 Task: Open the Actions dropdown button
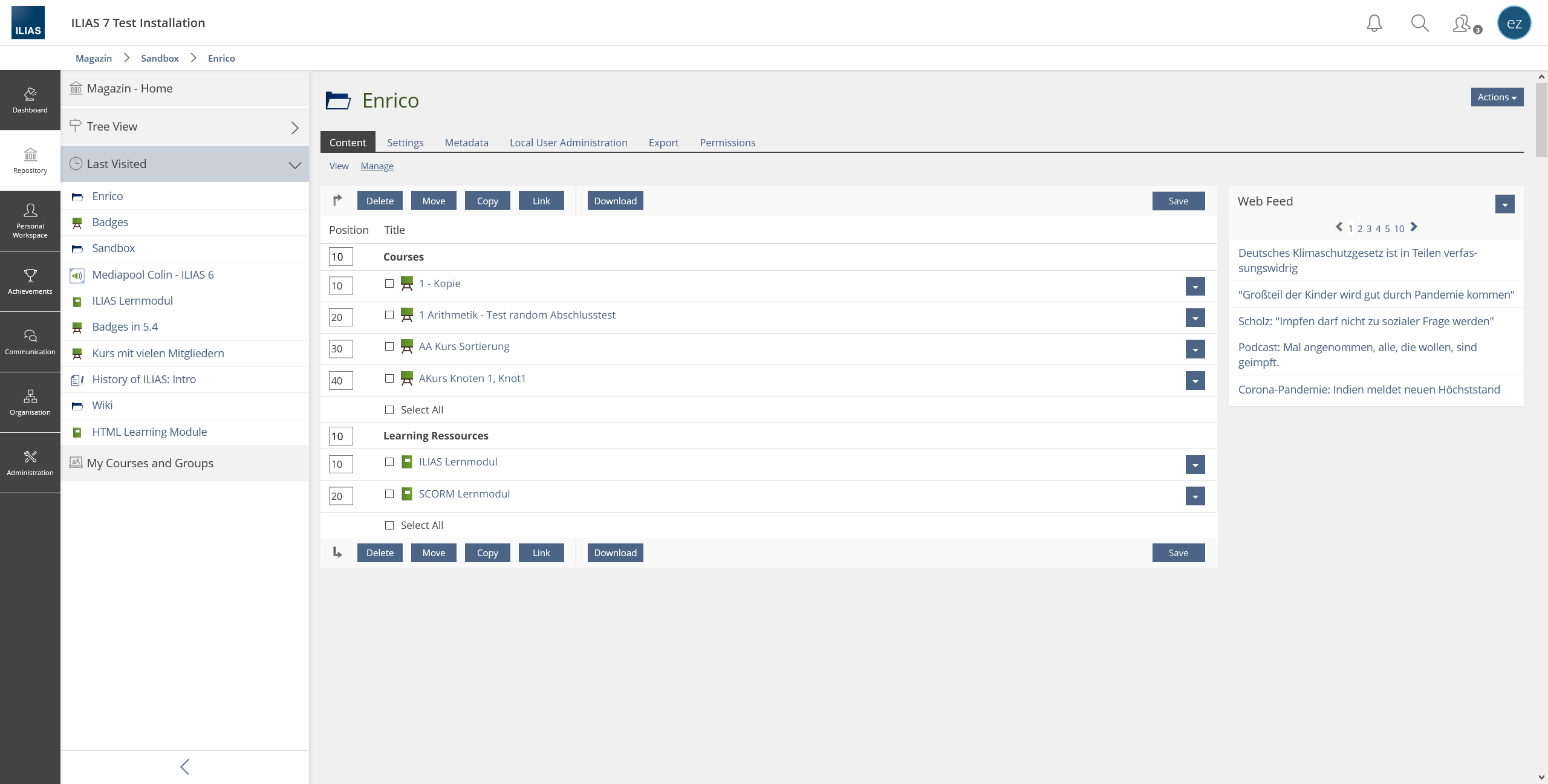click(x=1497, y=97)
